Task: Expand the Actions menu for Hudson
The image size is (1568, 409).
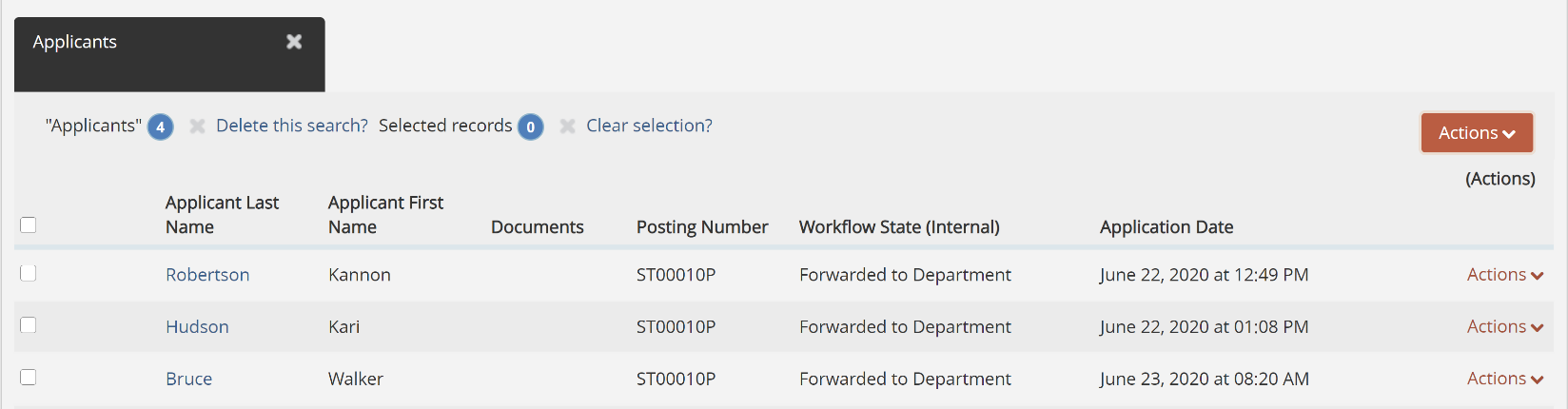Action: 1504,326
